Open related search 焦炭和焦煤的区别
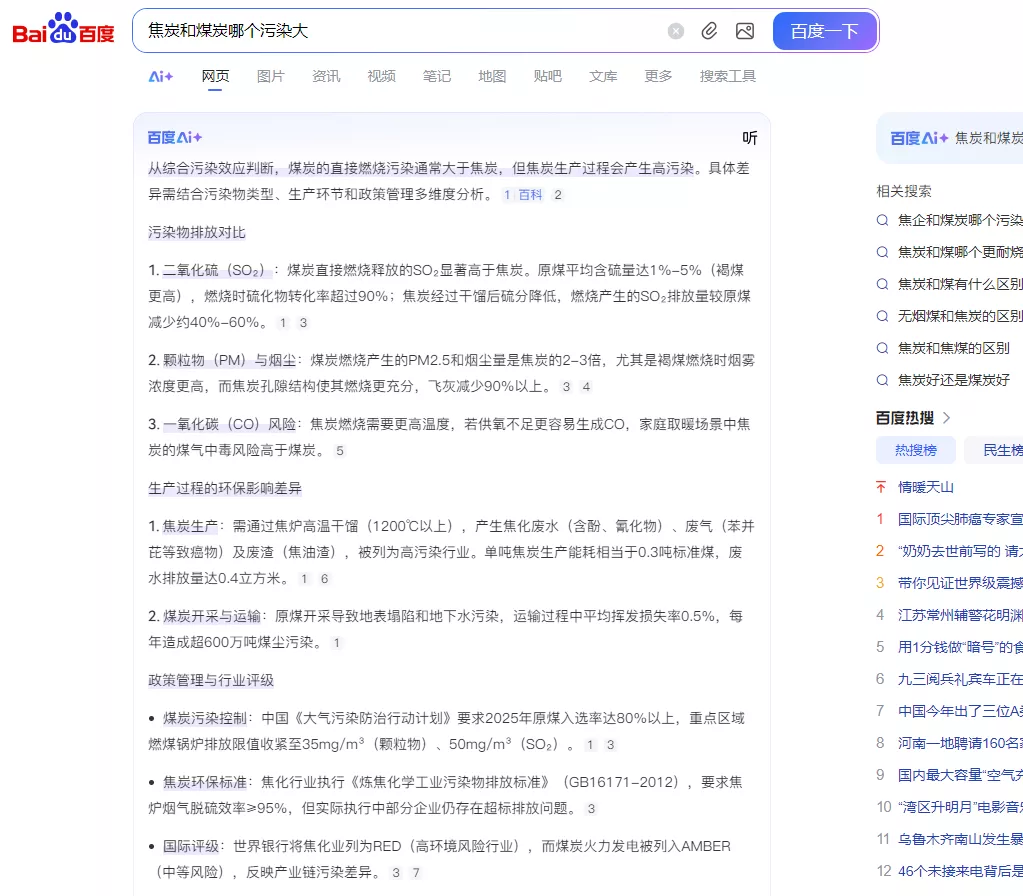The width and height of the screenshot is (1023, 896). click(x=953, y=348)
